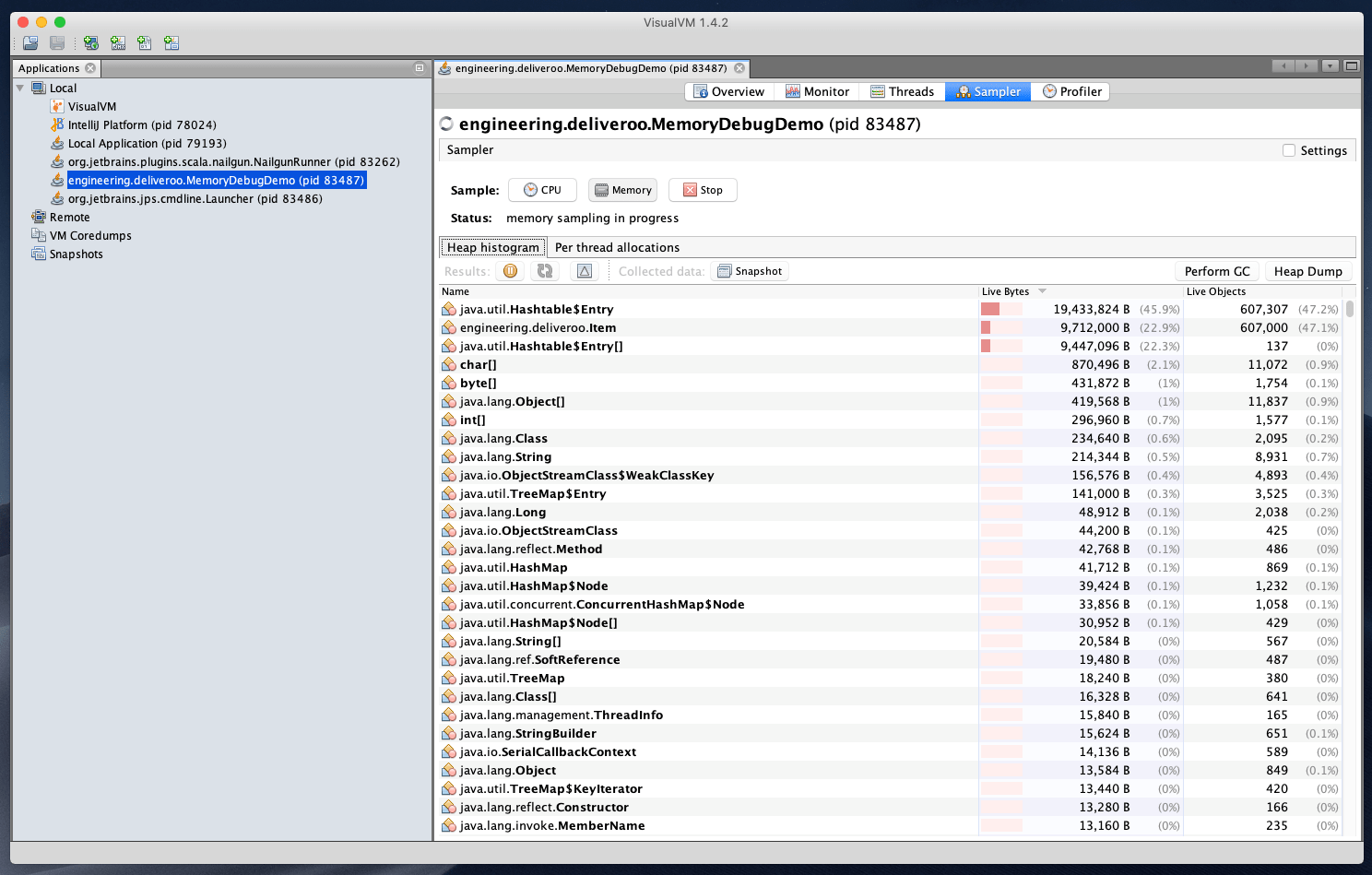The image size is (1372, 875).
Task: Toggle the deltas triangle icon in Results
Action: pos(585,270)
